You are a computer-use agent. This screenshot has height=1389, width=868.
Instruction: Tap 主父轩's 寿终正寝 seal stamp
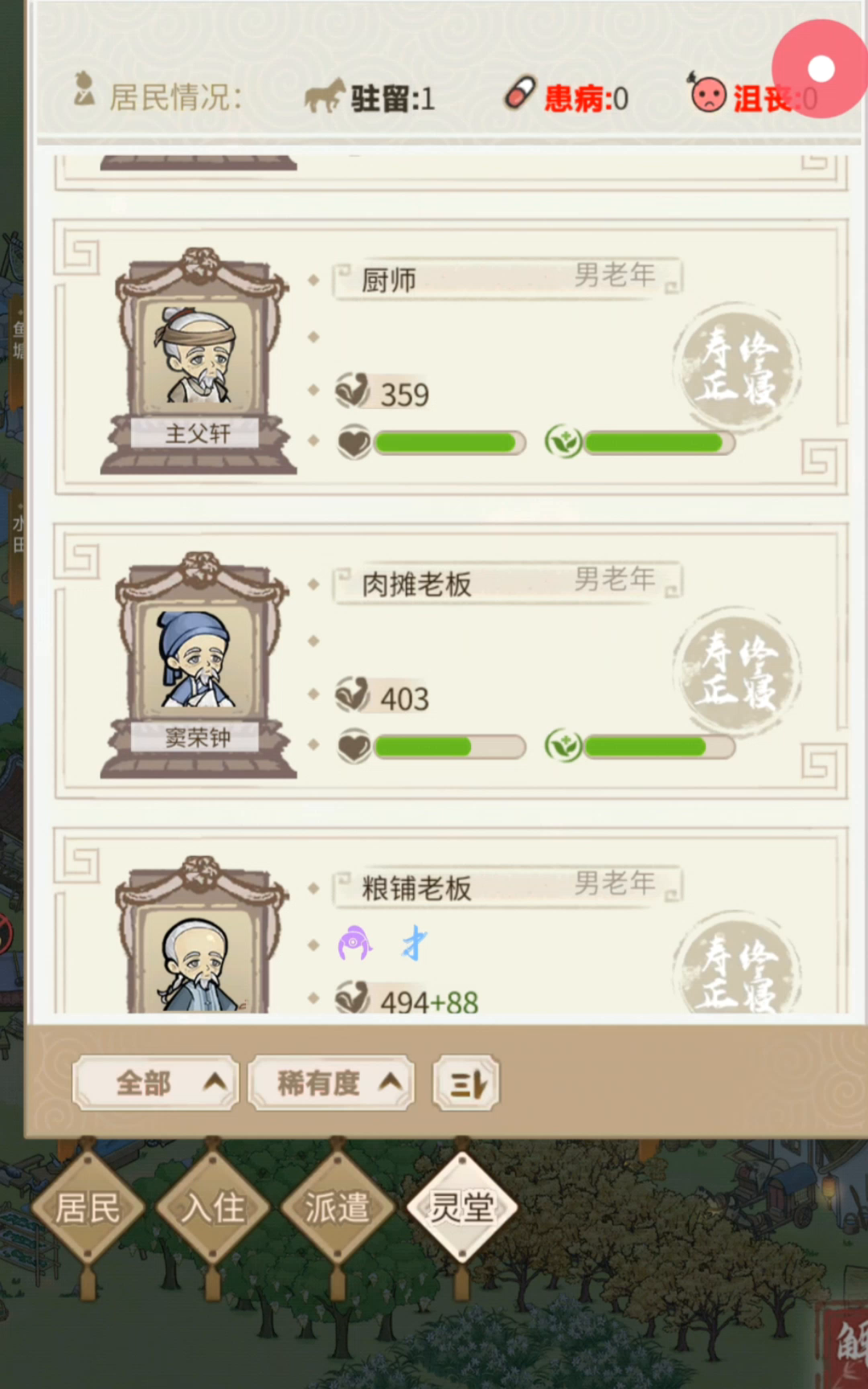[x=737, y=367]
